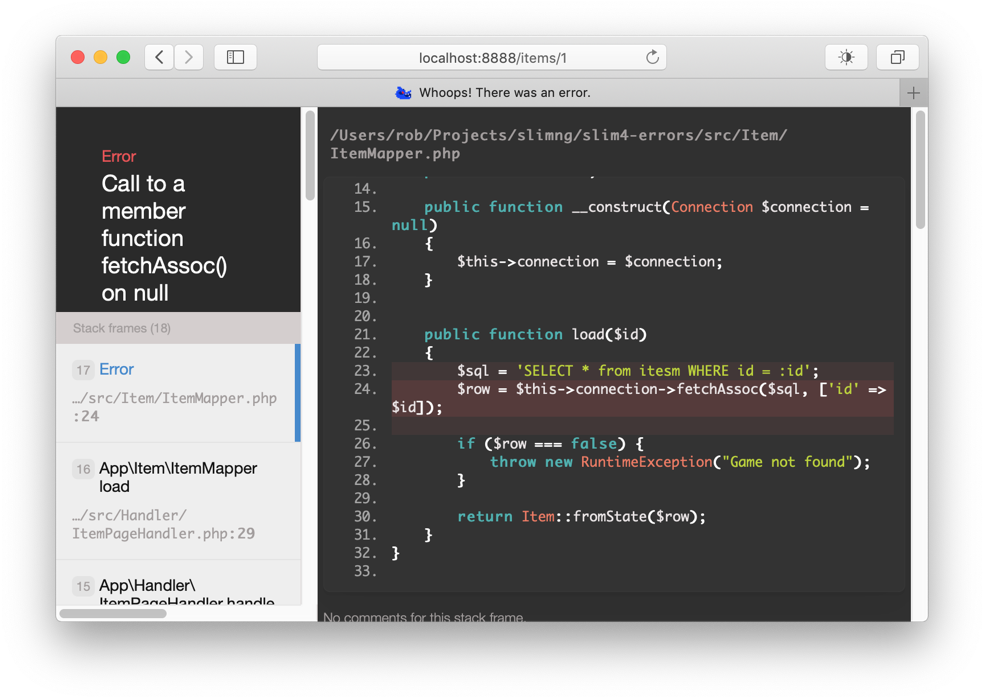Click line 17 $this->connection = $connection

(589, 261)
